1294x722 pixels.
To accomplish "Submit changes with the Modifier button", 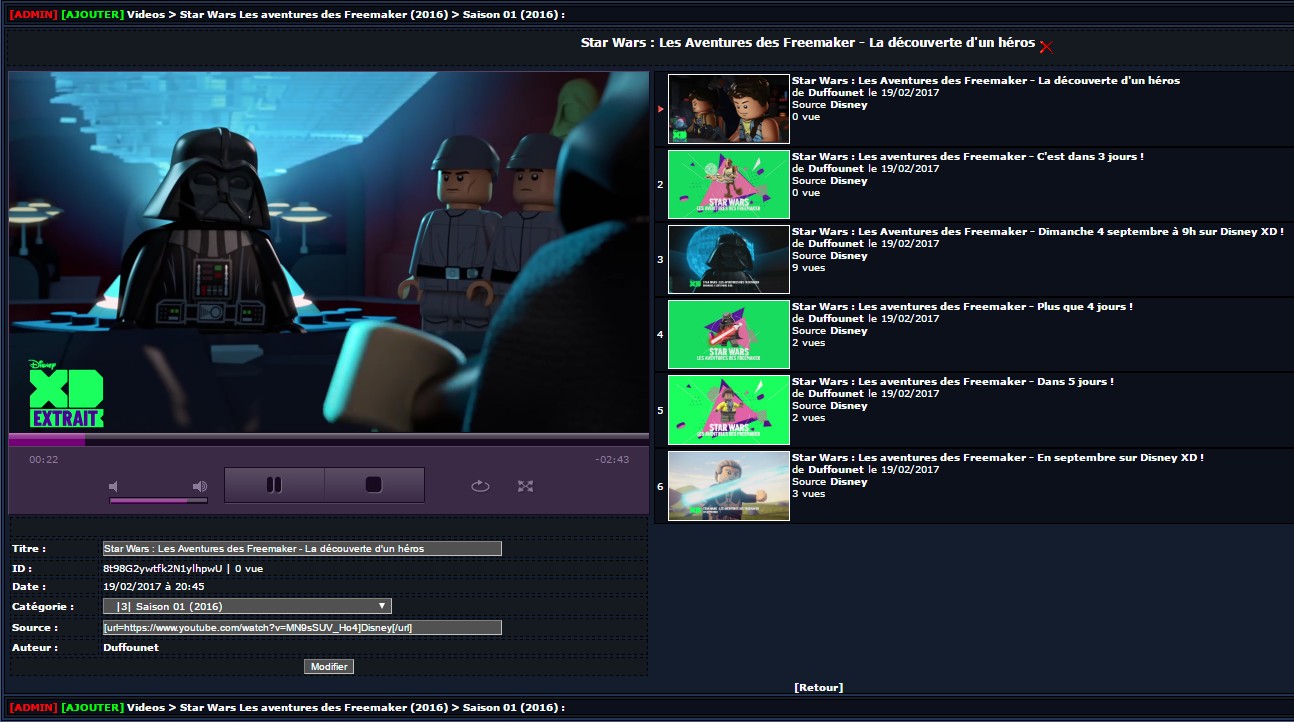I will click(329, 666).
